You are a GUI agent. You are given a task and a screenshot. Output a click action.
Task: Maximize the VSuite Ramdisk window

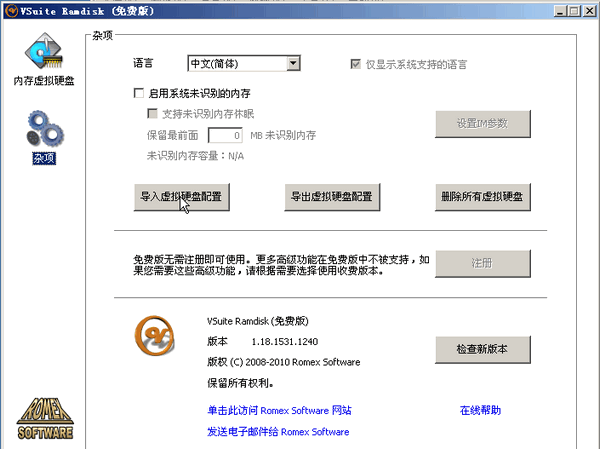(x=574, y=11)
